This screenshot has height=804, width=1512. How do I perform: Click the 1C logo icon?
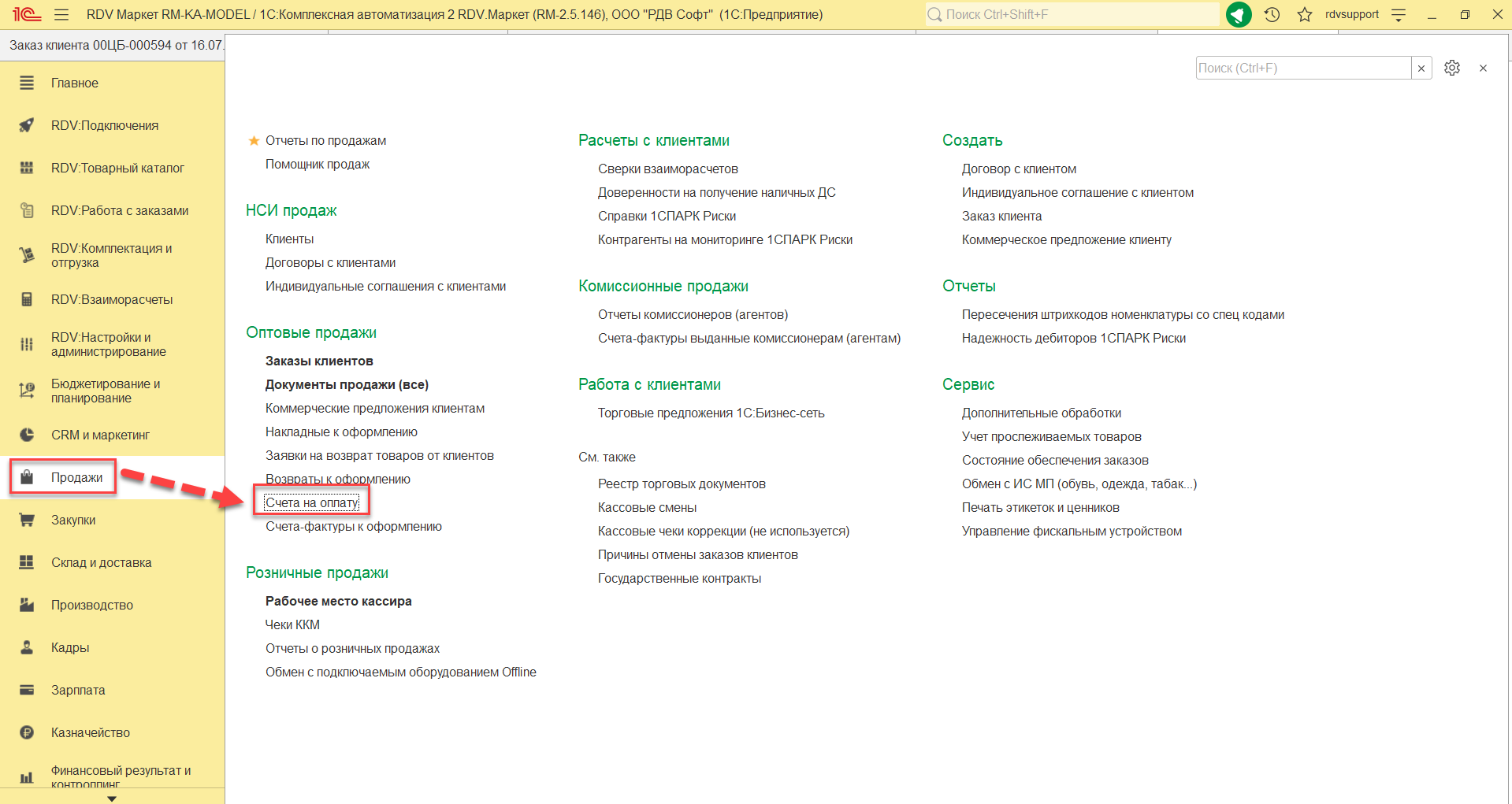(x=27, y=14)
